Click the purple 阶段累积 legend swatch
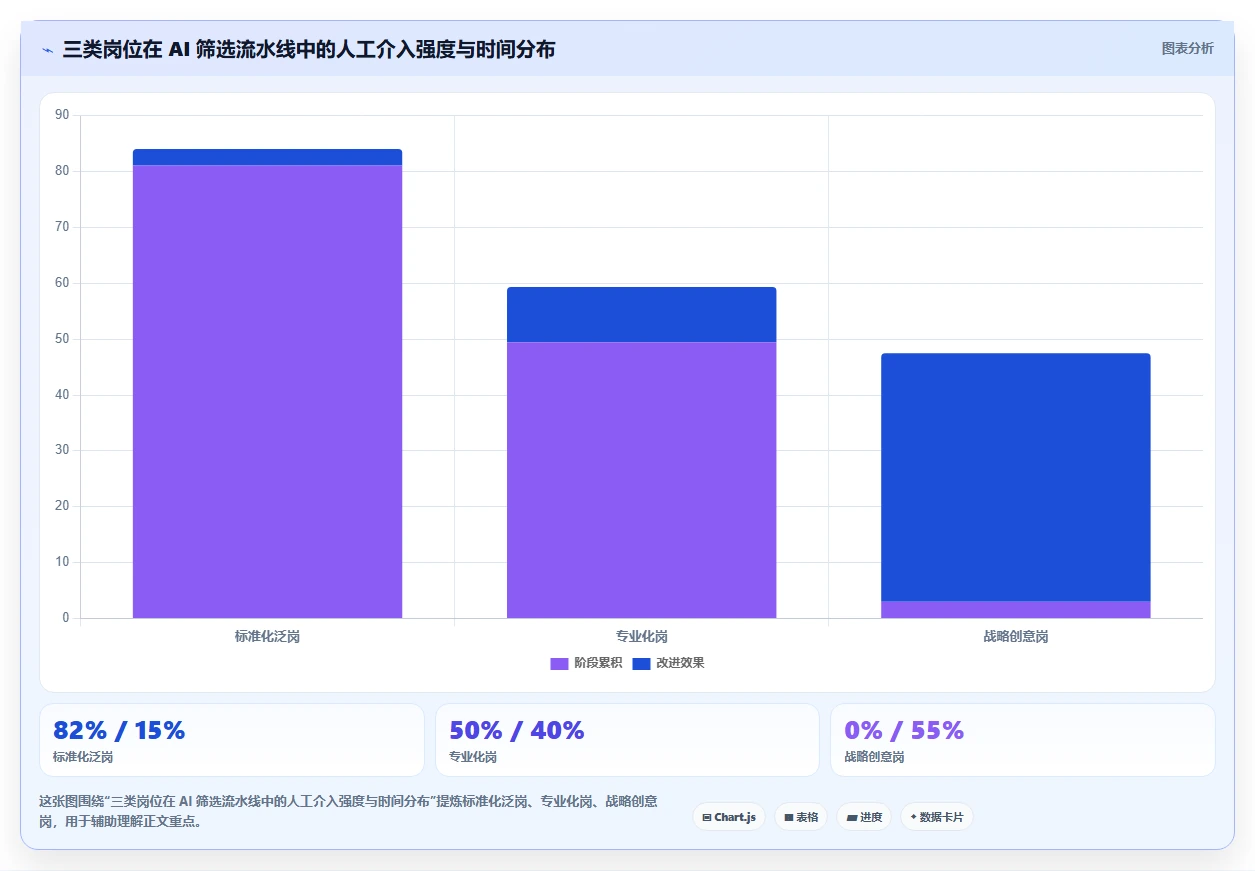 coord(559,664)
